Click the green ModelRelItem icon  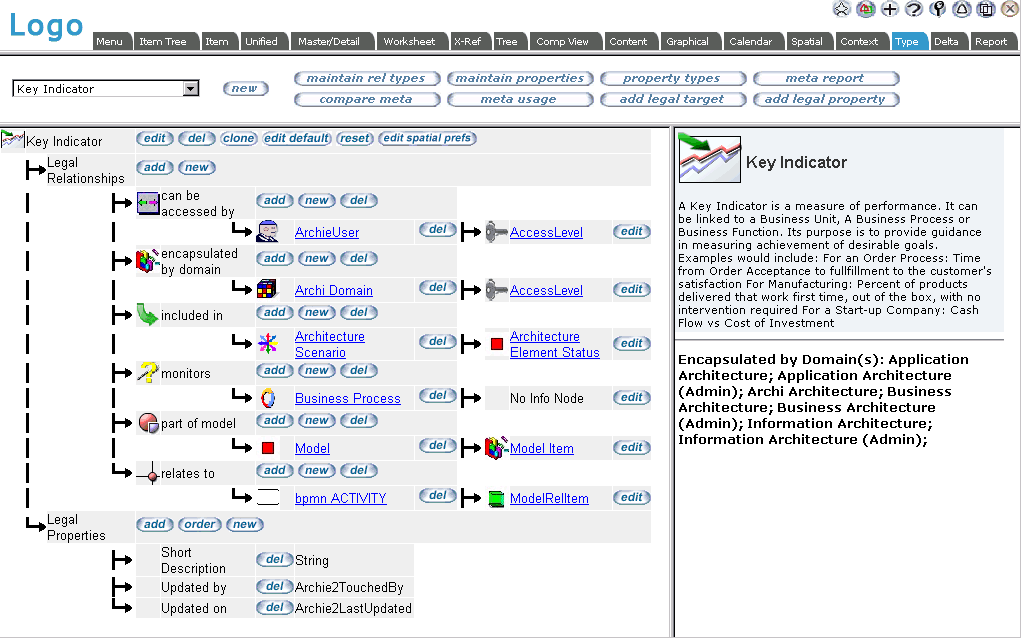click(496, 498)
